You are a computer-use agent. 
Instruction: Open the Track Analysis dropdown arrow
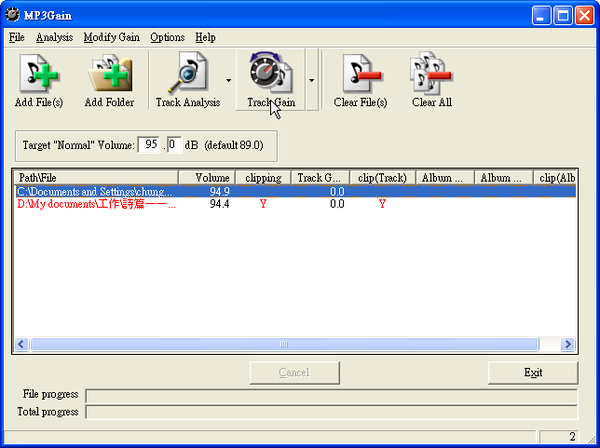pyautogui.click(x=228, y=80)
